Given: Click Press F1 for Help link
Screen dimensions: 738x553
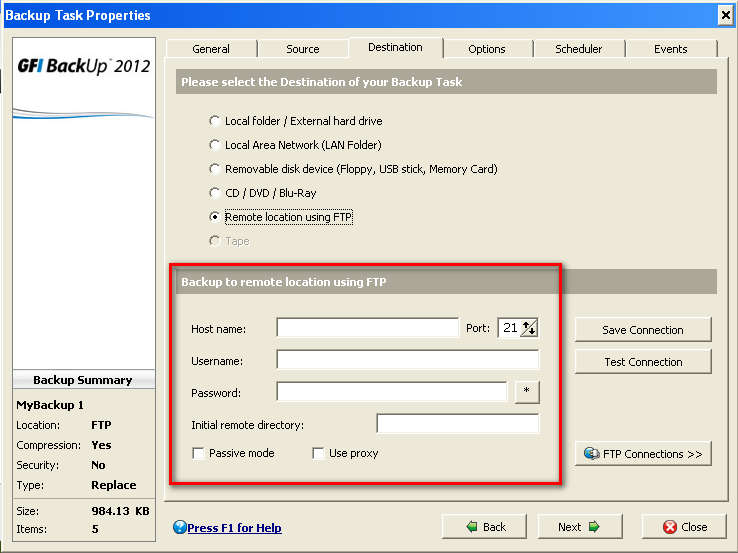Looking at the screenshot, I should pos(234,528).
